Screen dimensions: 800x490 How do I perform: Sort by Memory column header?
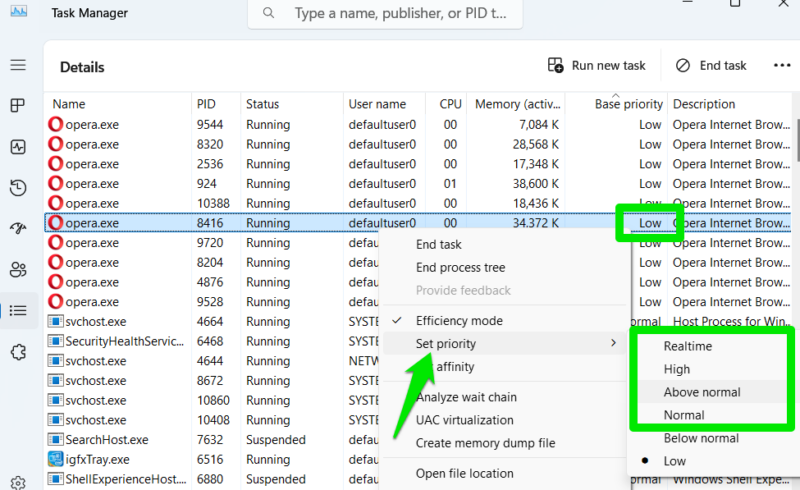pyautogui.click(x=517, y=104)
